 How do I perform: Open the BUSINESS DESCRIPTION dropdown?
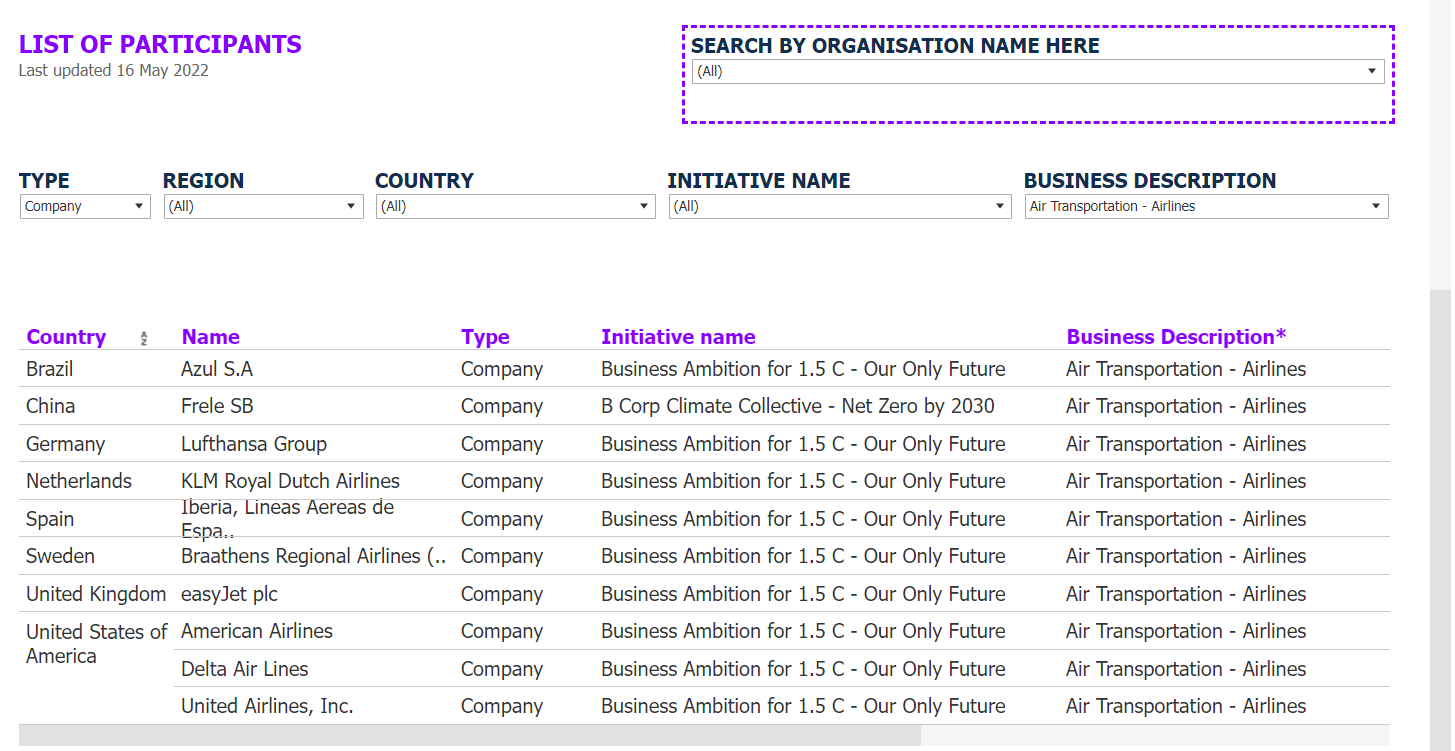[x=1207, y=206]
